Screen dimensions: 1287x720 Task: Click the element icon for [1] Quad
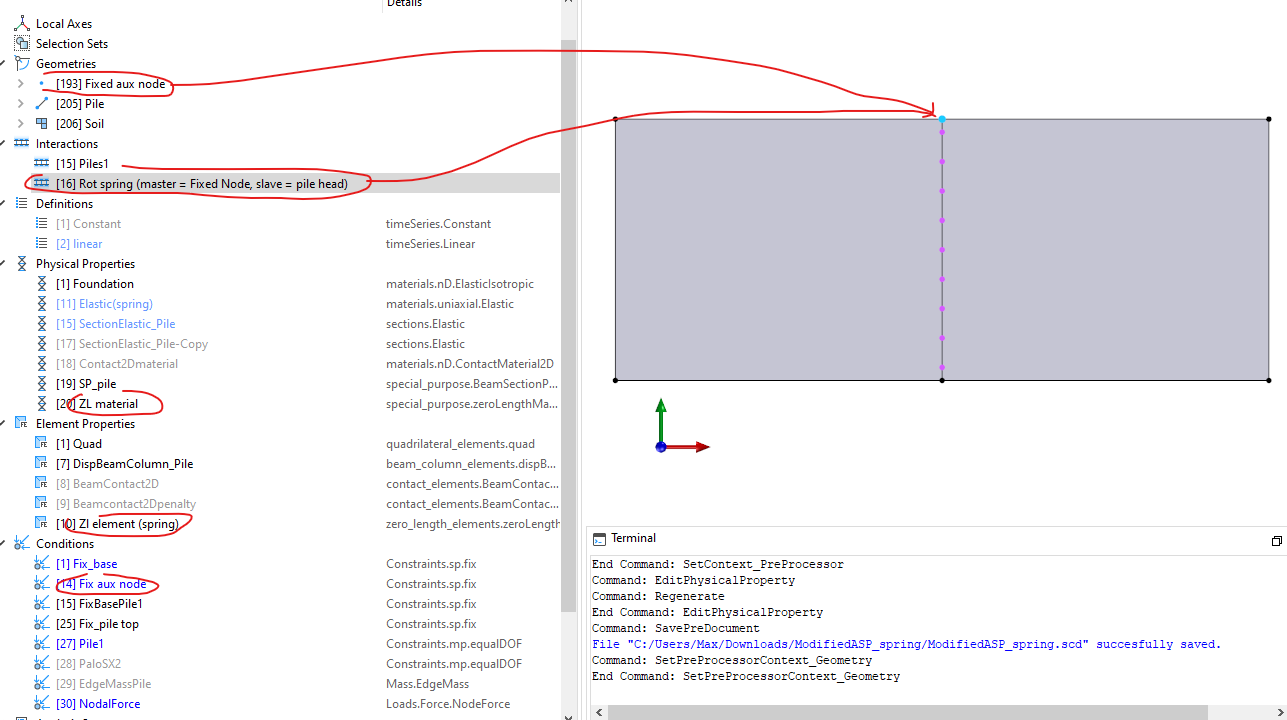(42, 443)
